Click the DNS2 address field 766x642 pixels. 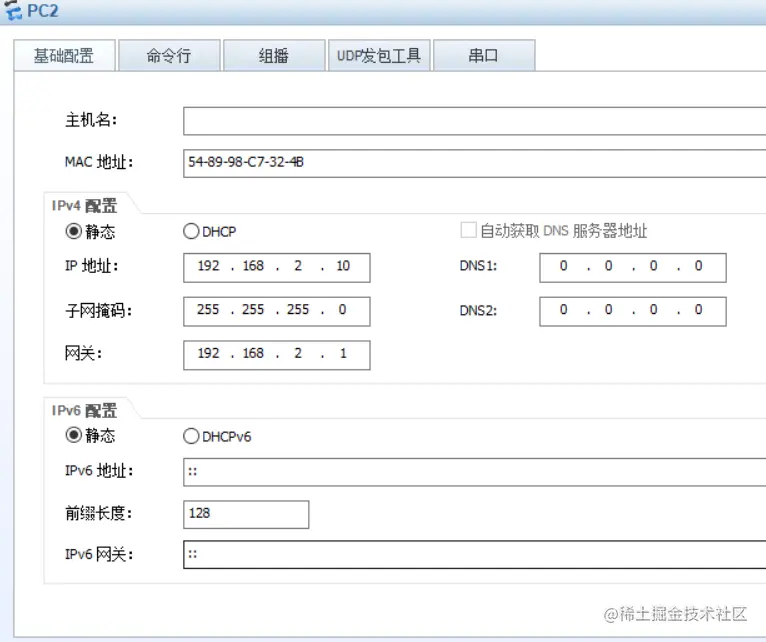point(633,311)
